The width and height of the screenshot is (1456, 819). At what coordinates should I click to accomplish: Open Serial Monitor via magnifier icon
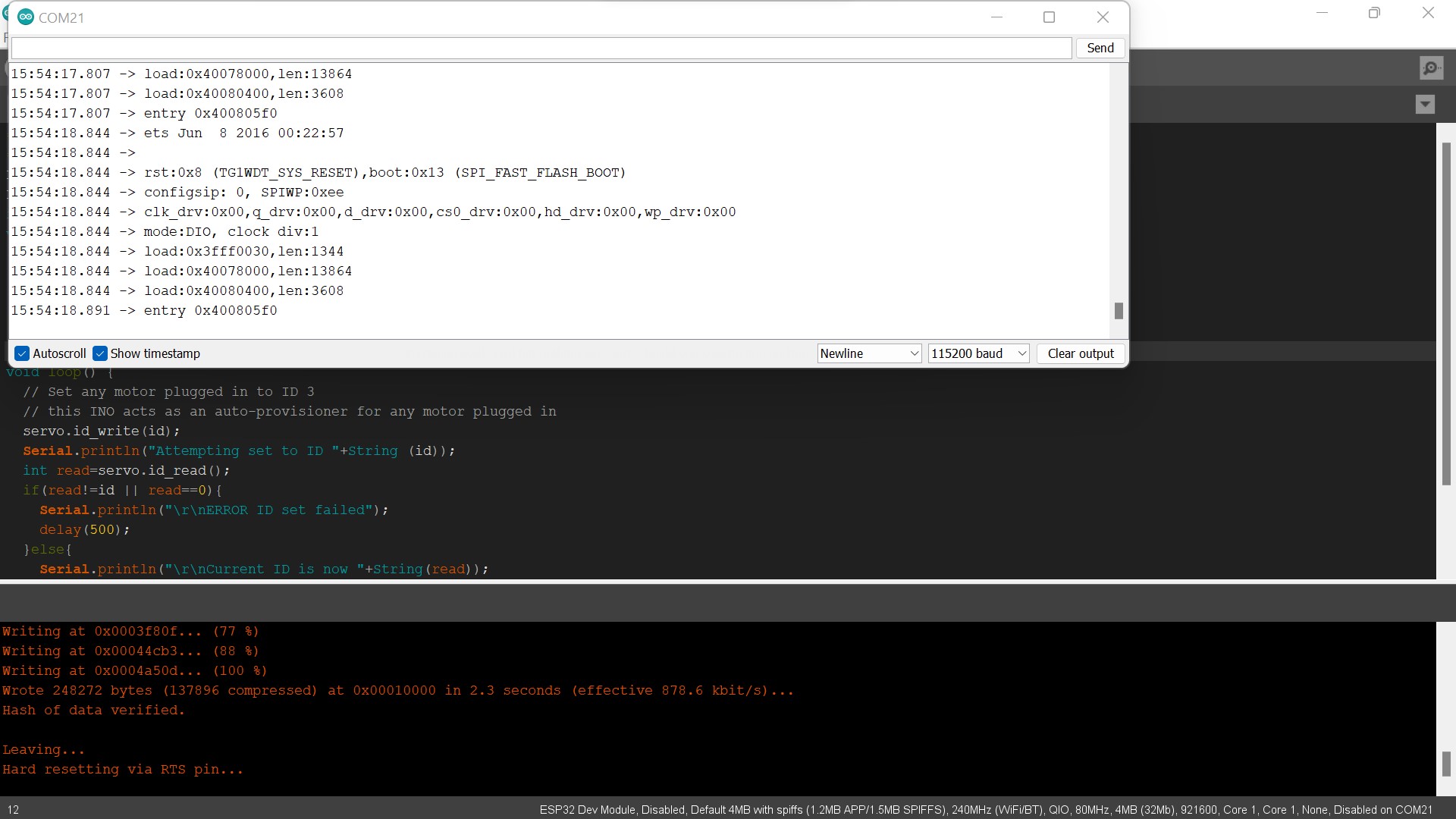1430,67
